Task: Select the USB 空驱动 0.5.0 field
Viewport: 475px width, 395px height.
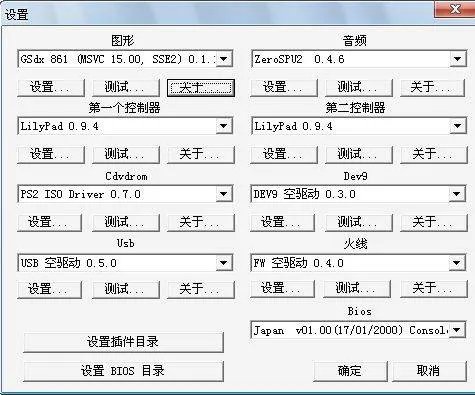Action: pos(125,263)
